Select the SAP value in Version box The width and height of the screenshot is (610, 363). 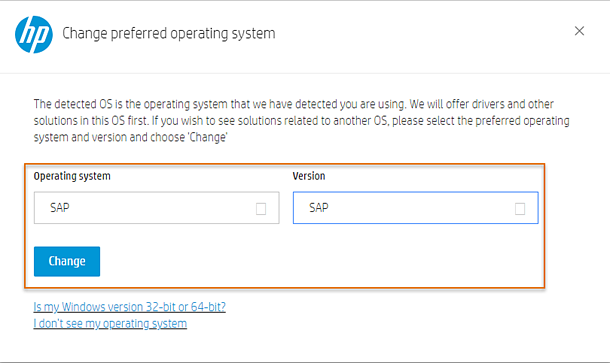[319, 208]
